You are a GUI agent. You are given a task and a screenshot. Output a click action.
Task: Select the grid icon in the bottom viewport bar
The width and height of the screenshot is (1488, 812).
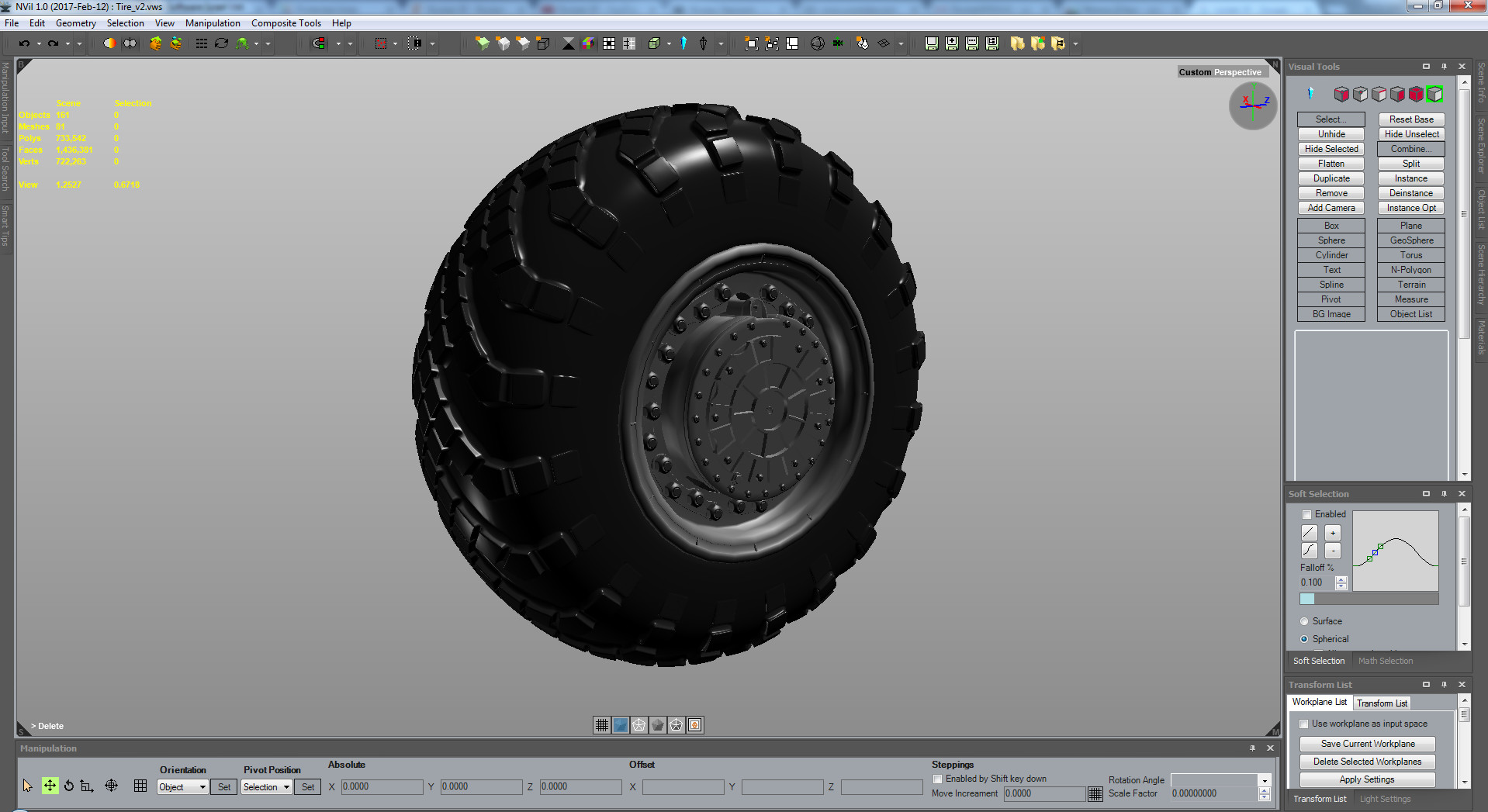point(601,724)
